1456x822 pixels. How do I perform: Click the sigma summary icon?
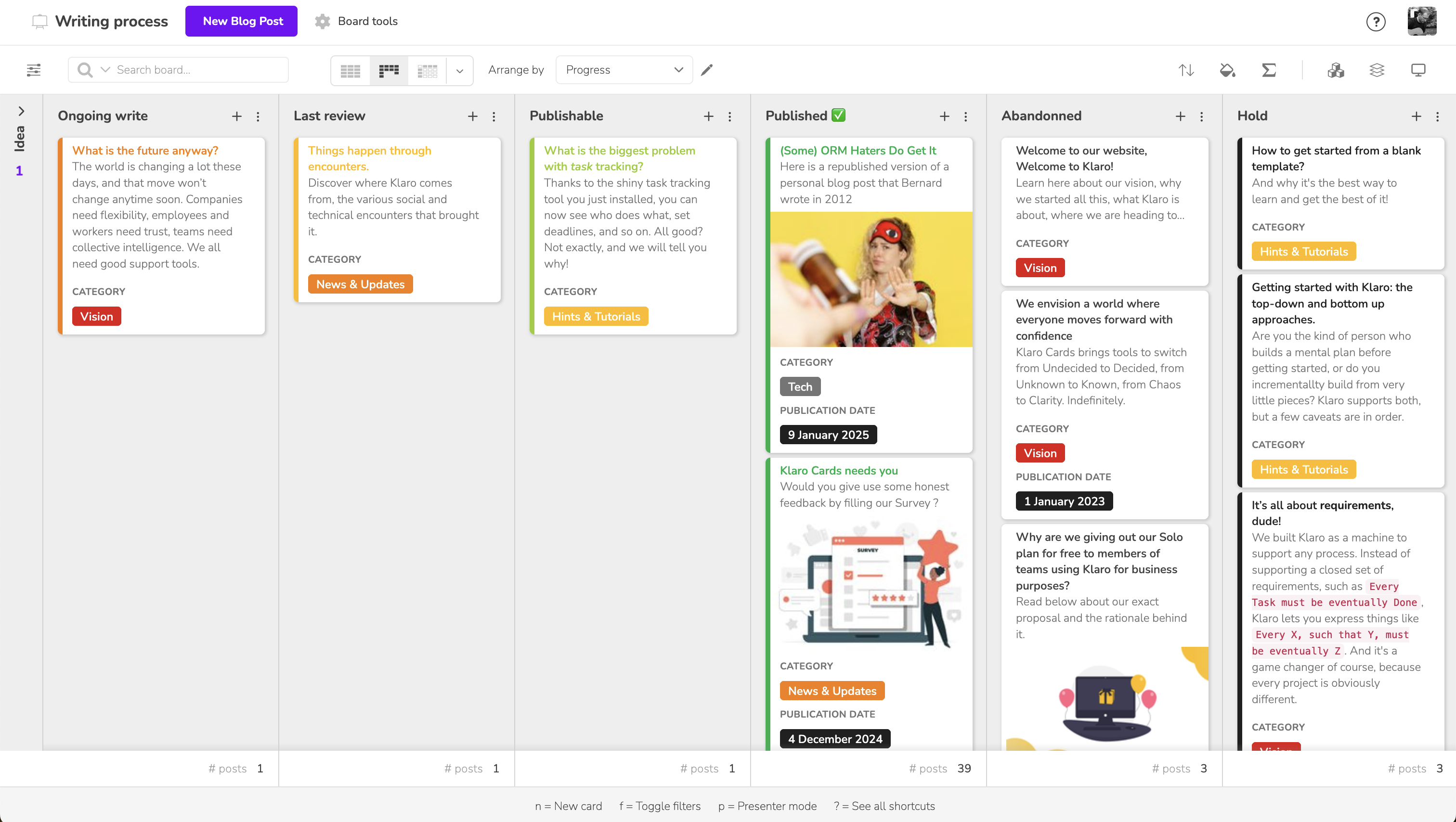(x=1269, y=70)
